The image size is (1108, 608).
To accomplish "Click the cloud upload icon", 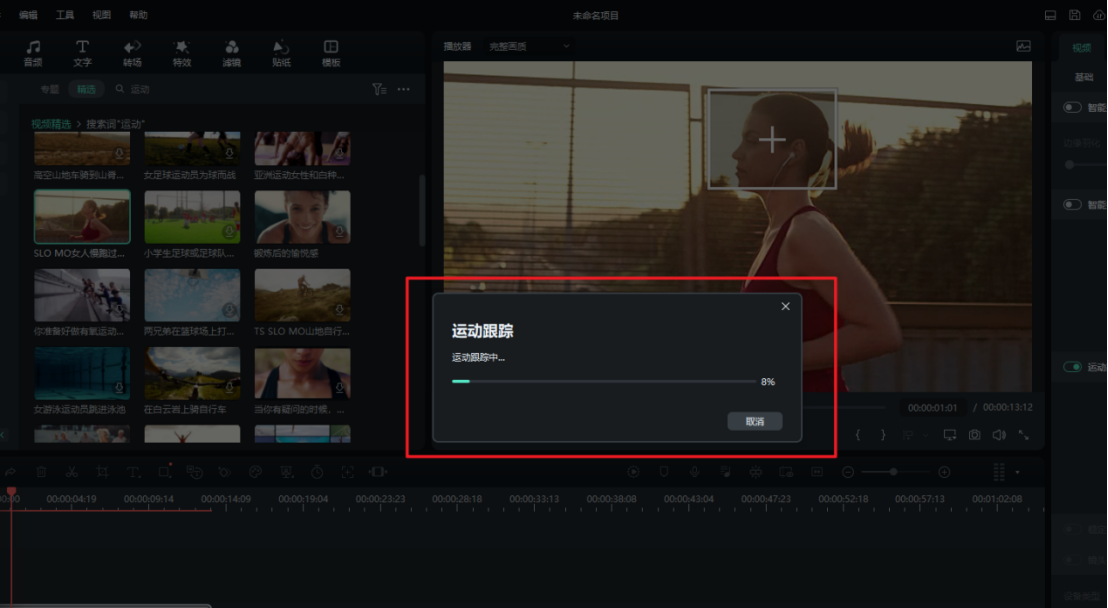I will click(1099, 15).
